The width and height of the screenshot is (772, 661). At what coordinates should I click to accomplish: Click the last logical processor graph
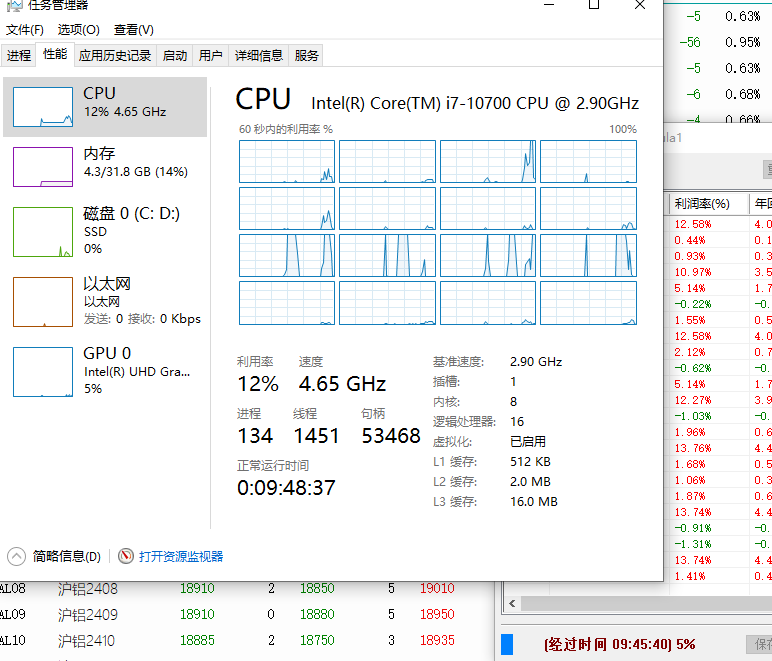(x=588, y=303)
